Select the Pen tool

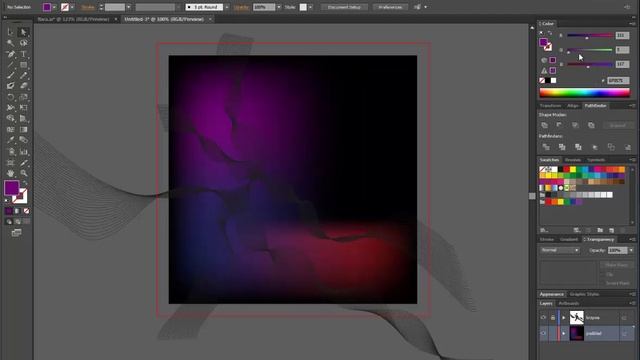tap(11, 54)
